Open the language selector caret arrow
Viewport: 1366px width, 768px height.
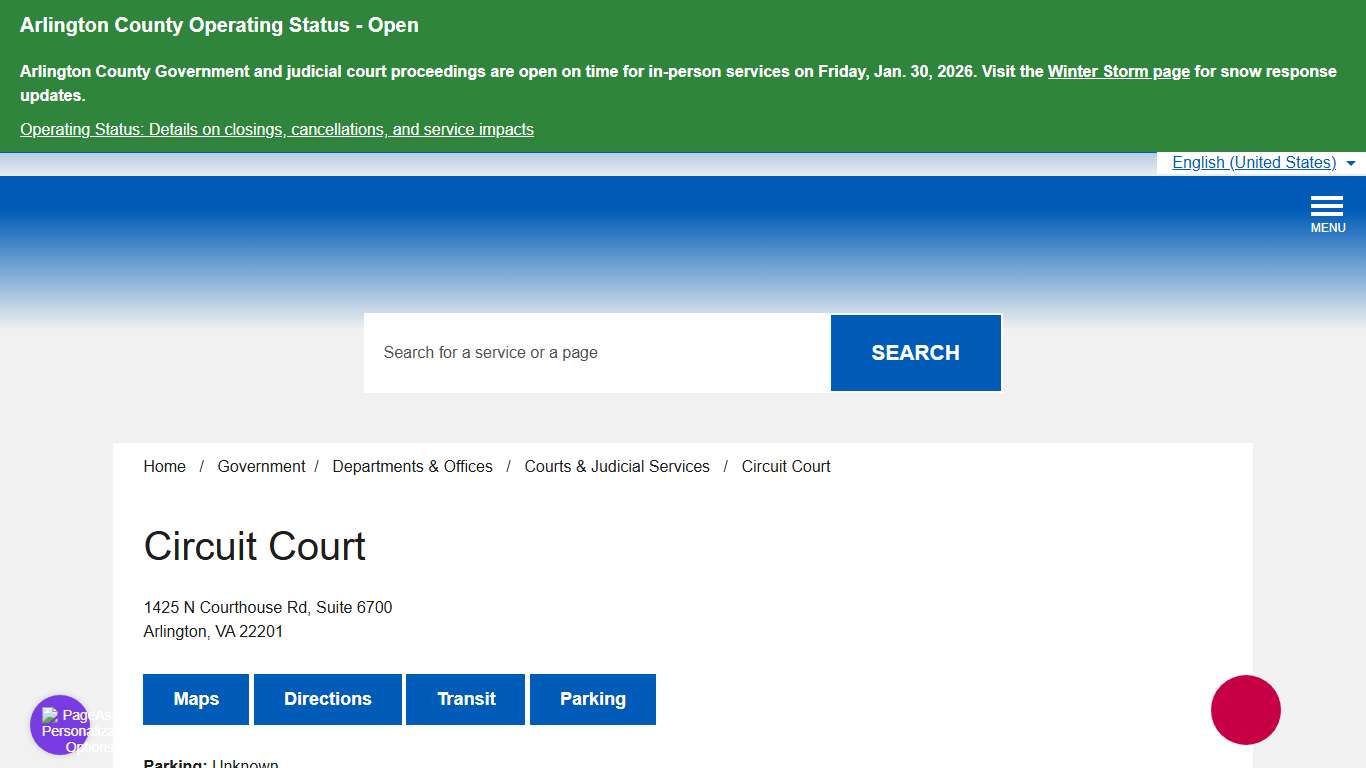(1351, 162)
